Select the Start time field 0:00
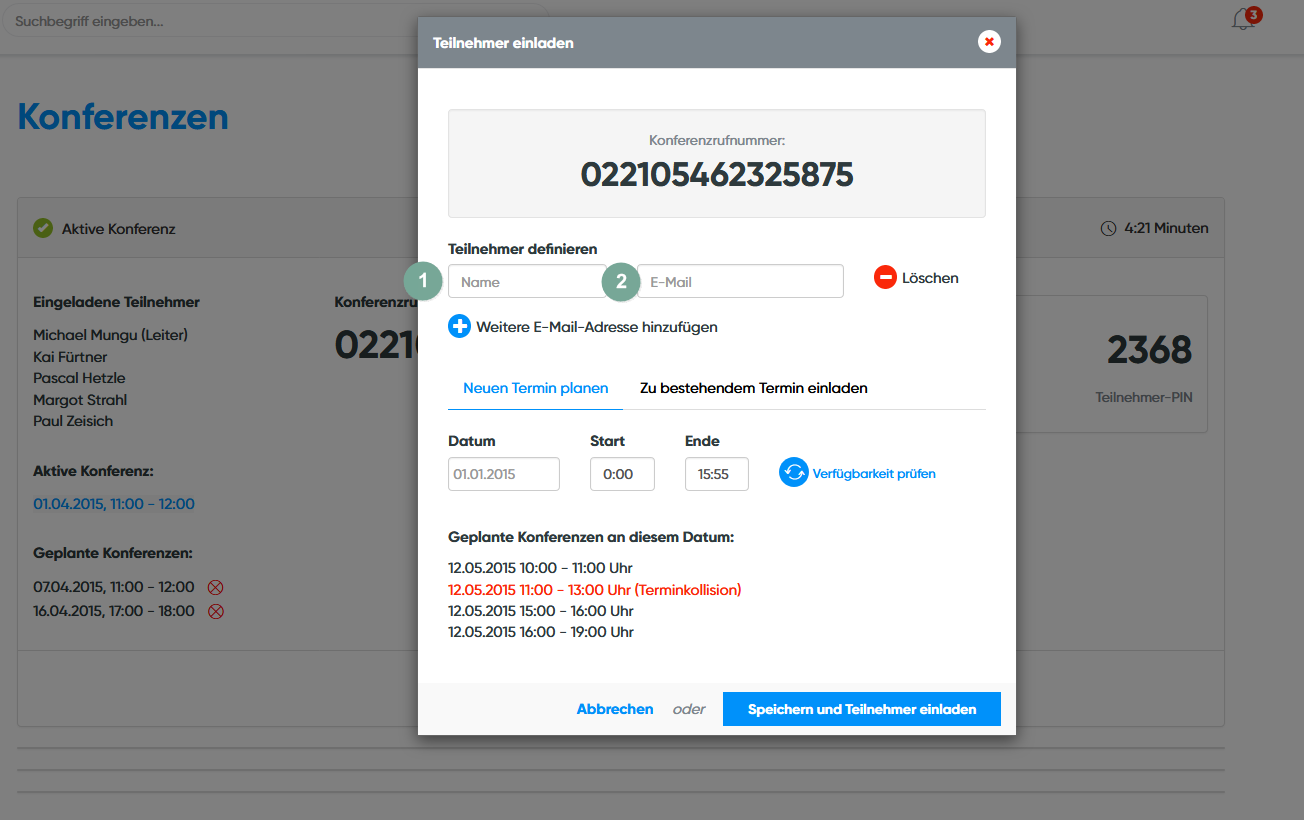Image resolution: width=1304 pixels, height=820 pixels. pos(622,474)
